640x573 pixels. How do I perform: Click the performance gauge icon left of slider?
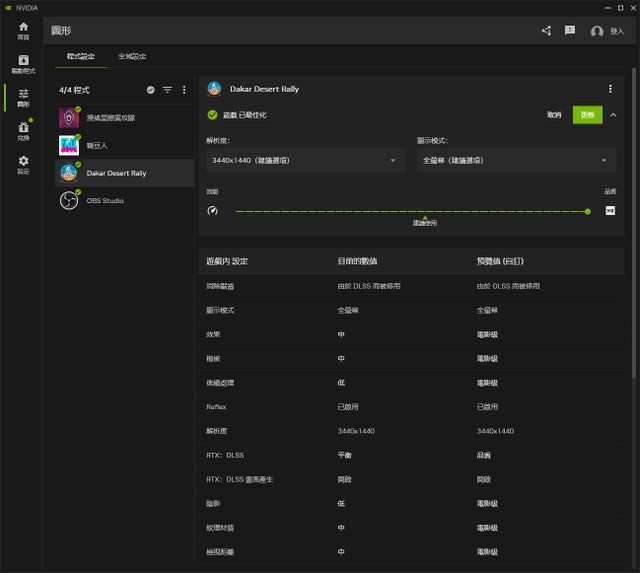(213, 211)
